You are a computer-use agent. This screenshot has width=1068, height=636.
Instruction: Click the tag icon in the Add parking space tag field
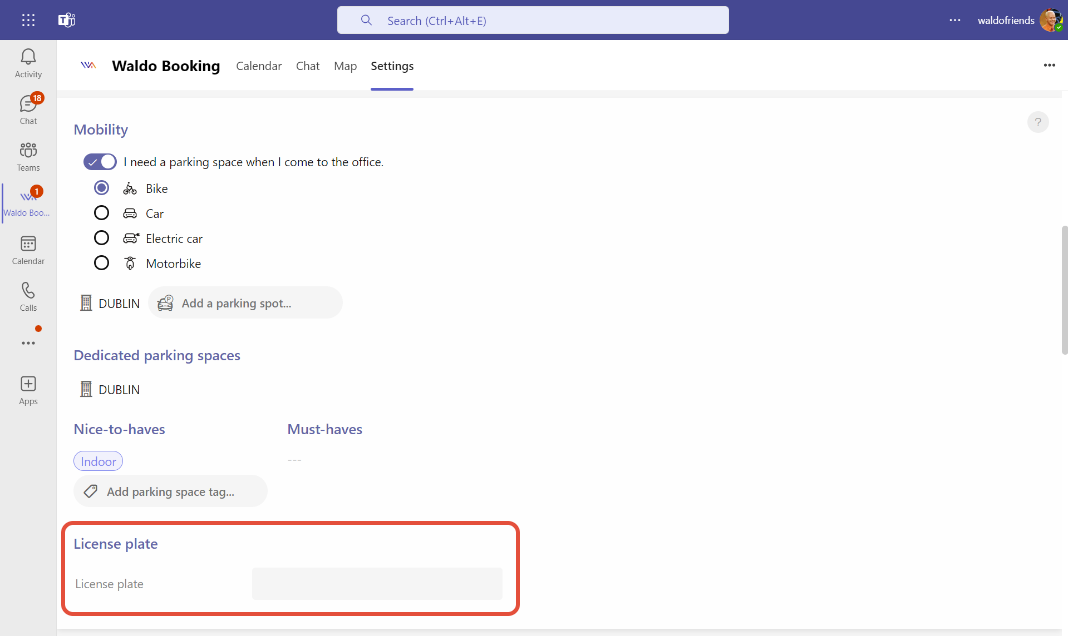click(x=91, y=491)
